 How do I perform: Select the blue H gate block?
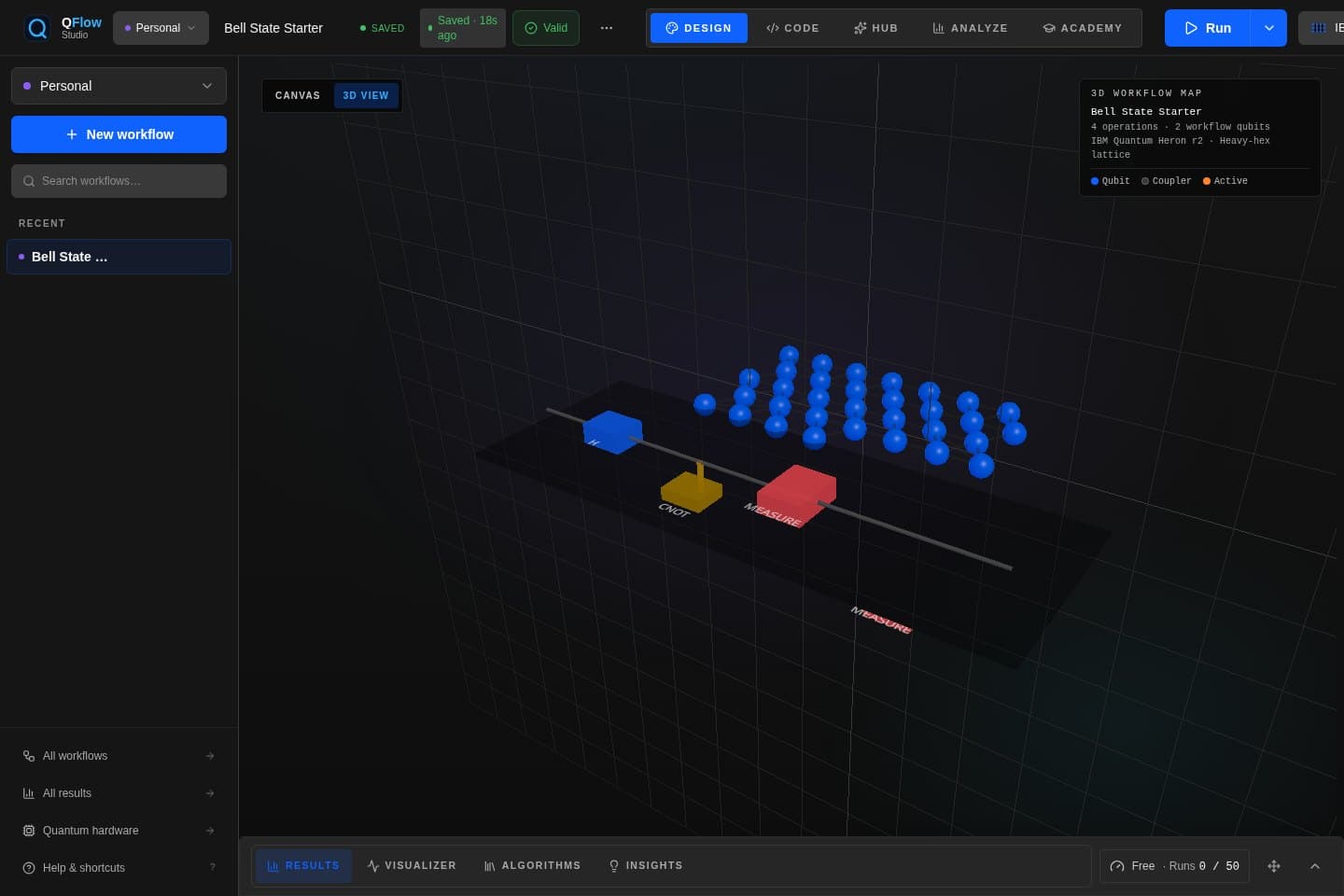(x=612, y=432)
